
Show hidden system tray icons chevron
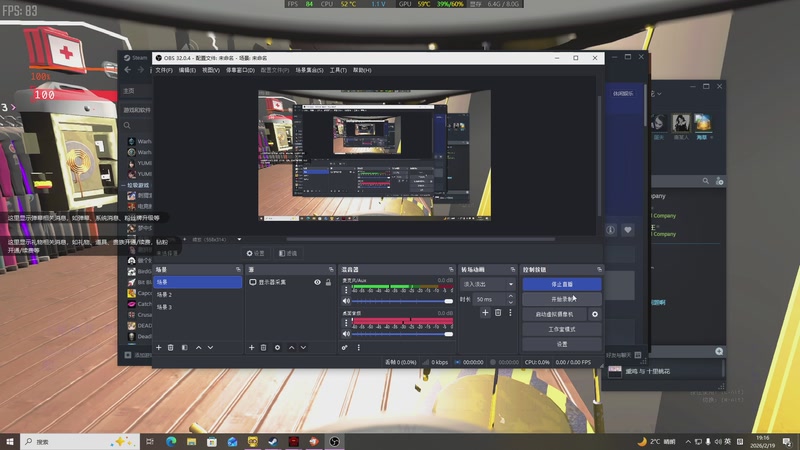coord(688,442)
